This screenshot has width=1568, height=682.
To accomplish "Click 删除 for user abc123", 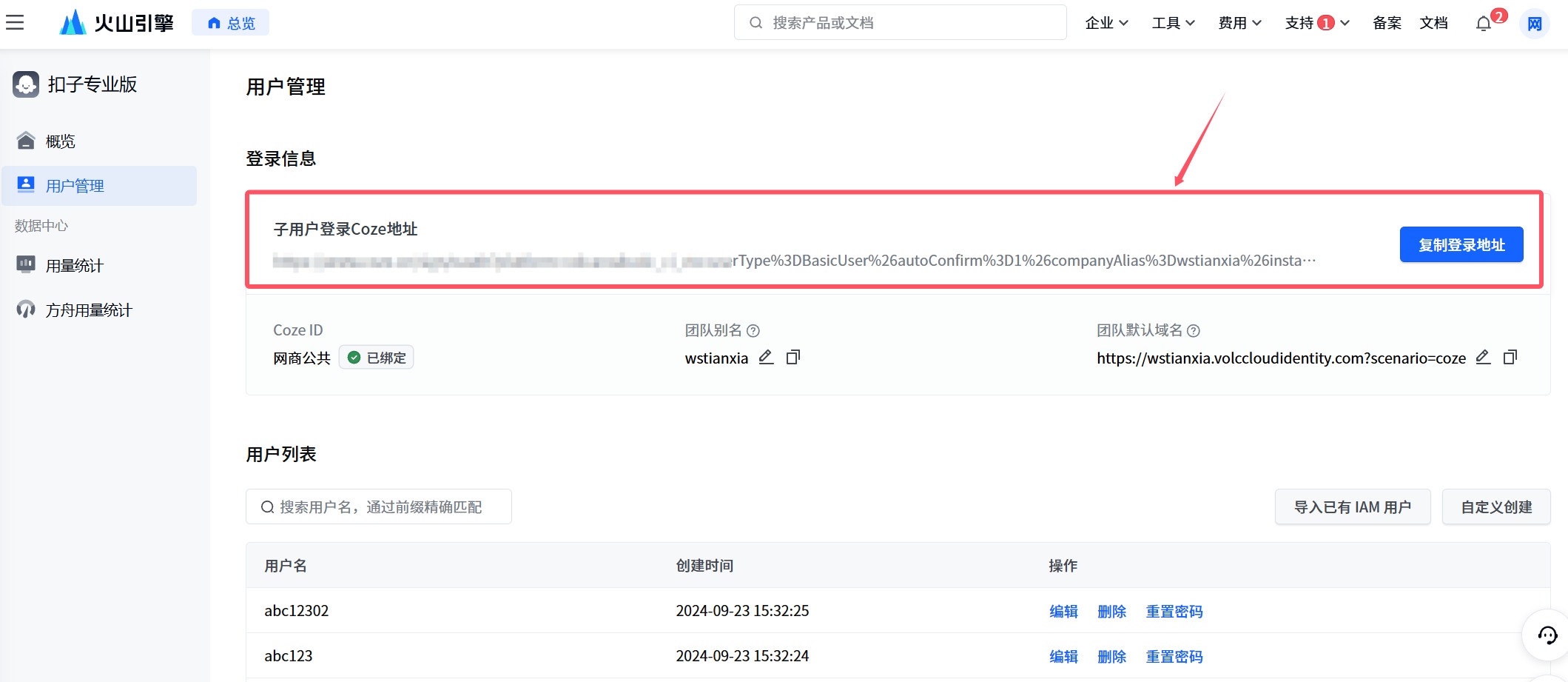I will [x=1111, y=656].
